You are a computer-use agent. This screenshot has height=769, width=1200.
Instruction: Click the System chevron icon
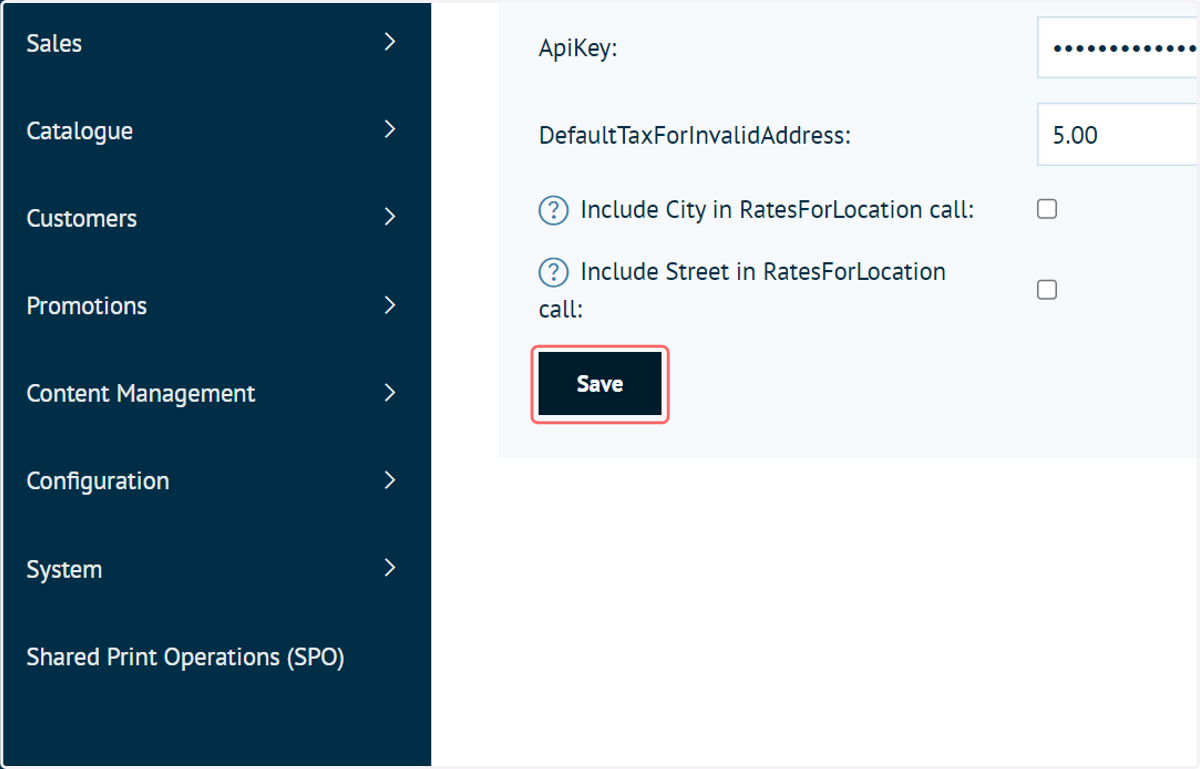pos(390,568)
